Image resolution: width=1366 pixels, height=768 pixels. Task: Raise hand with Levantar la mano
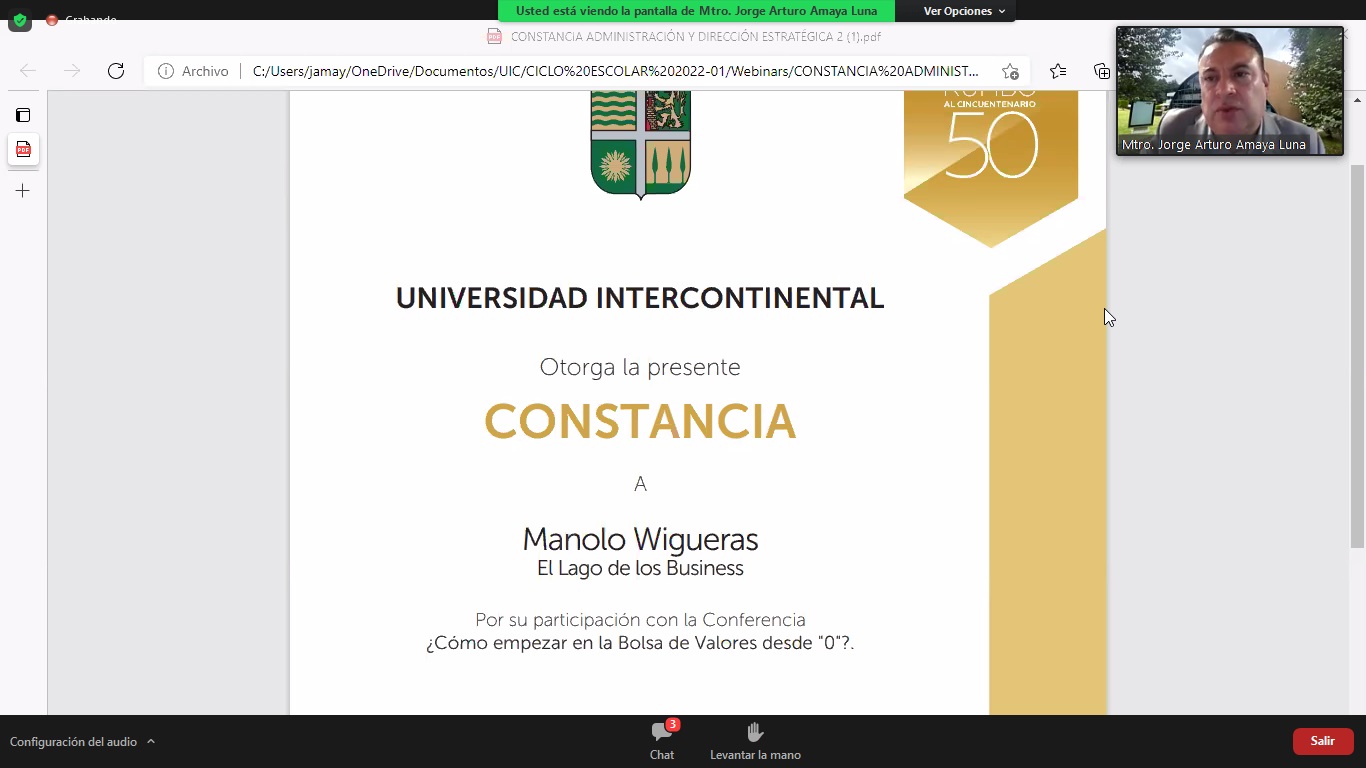755,741
